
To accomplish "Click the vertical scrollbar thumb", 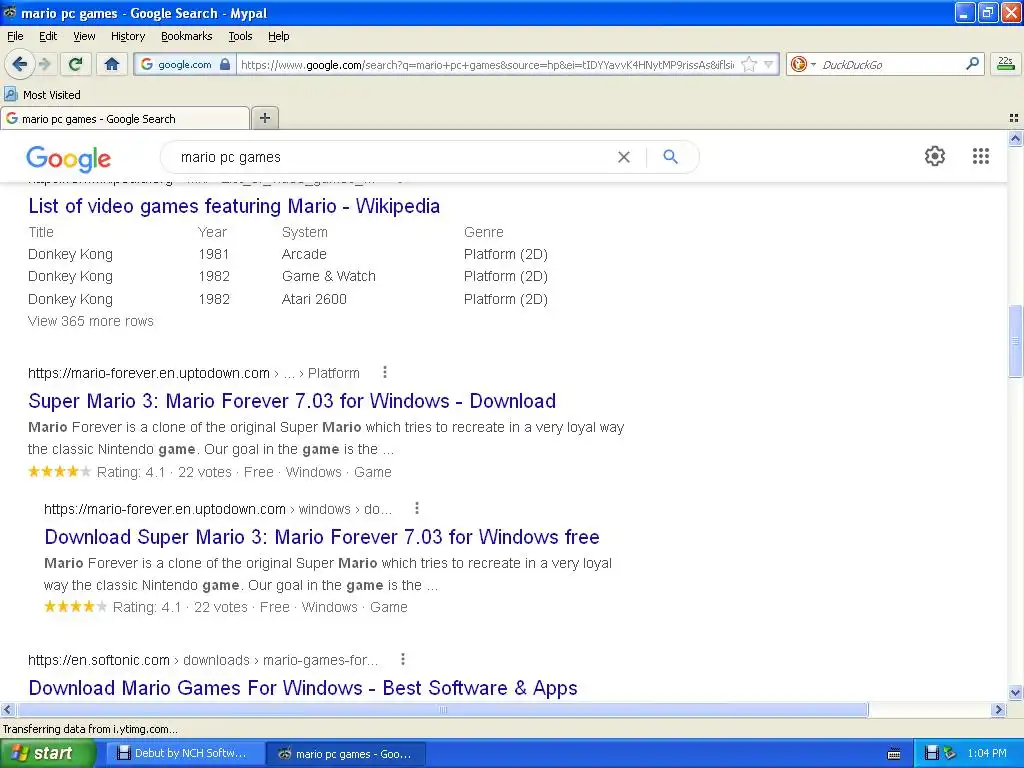I will click(1016, 340).
